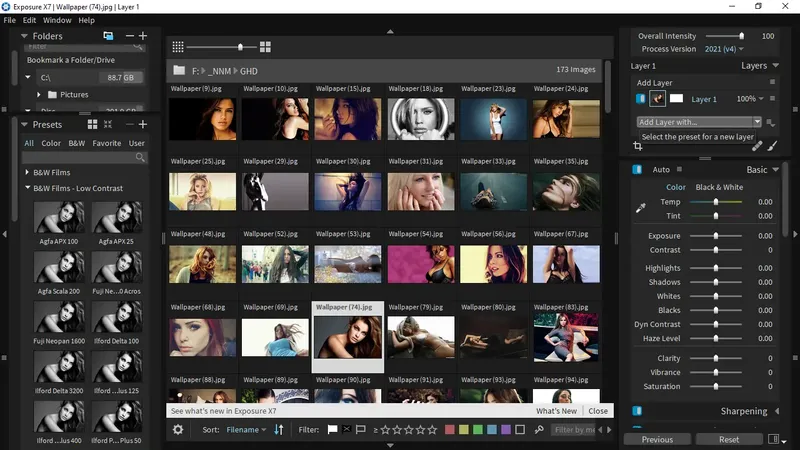Filter by the white pick flag
The height and width of the screenshot is (450, 800).
(333, 430)
